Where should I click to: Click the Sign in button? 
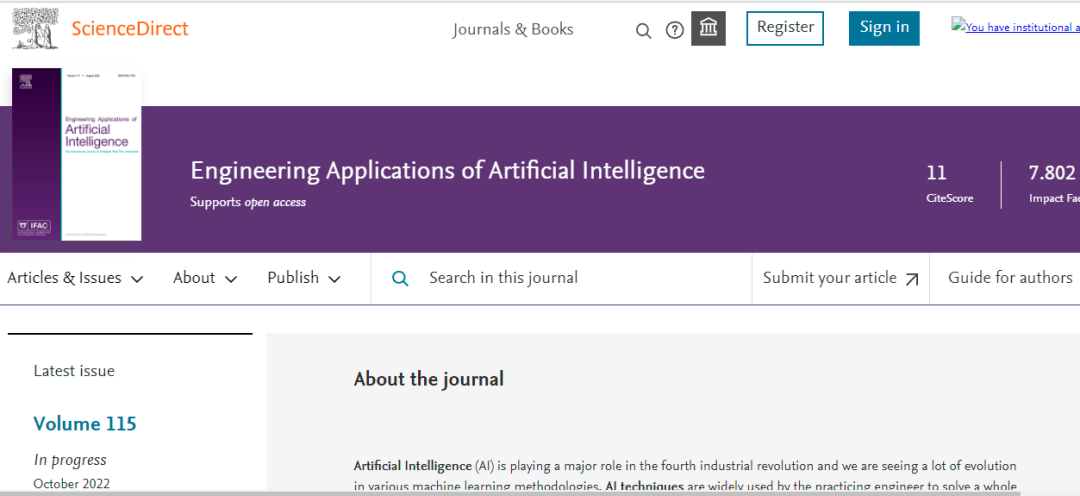pyautogui.click(x=884, y=28)
